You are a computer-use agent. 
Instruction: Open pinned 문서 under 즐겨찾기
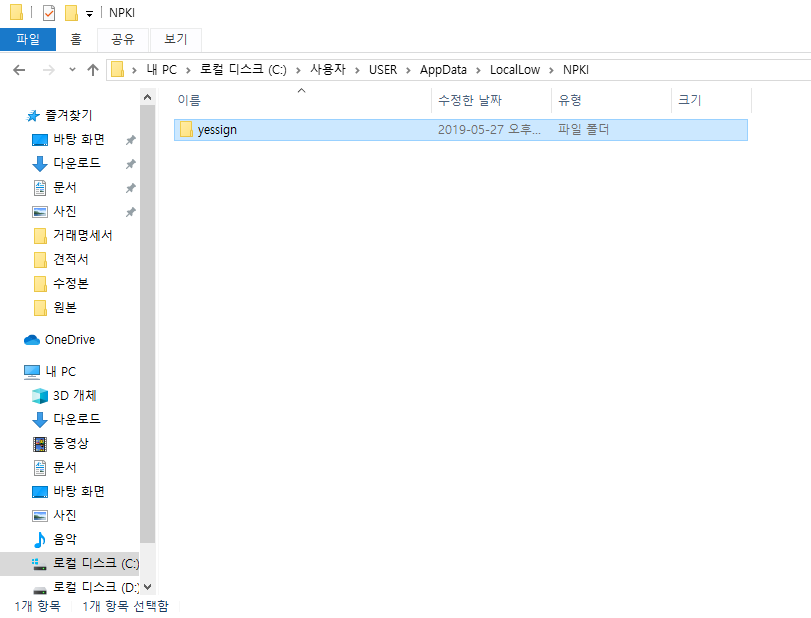tap(65, 187)
